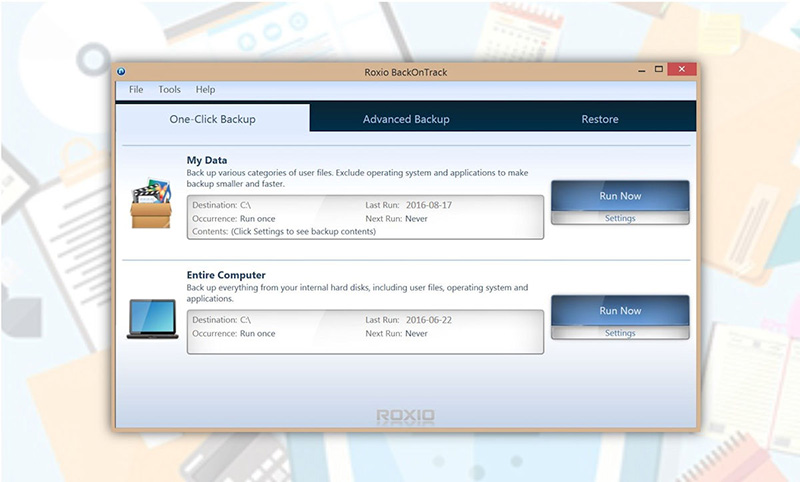Switch to the One-Click Backup tab
Image resolution: width=800 pixels, height=482 pixels.
(x=212, y=118)
